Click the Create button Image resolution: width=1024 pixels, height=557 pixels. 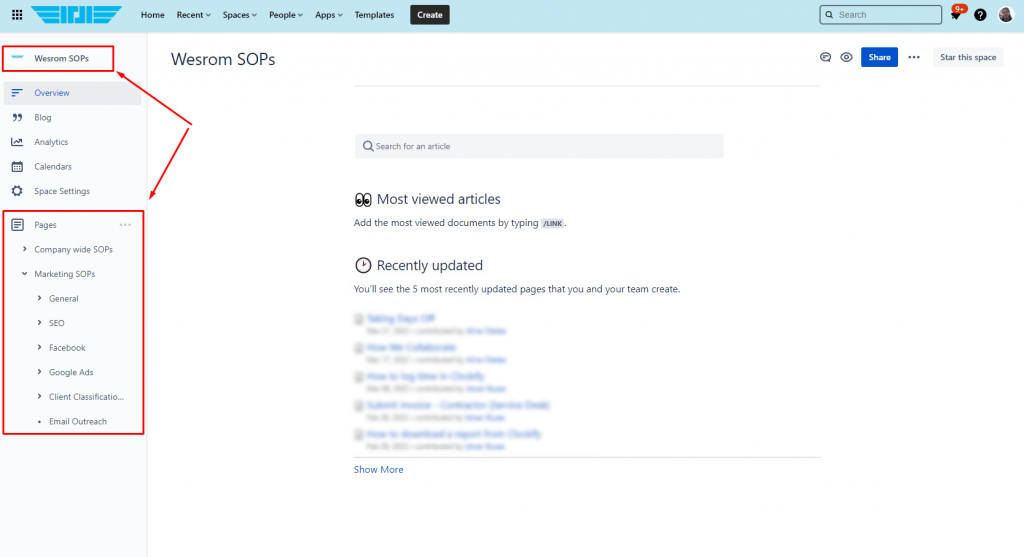pos(429,15)
